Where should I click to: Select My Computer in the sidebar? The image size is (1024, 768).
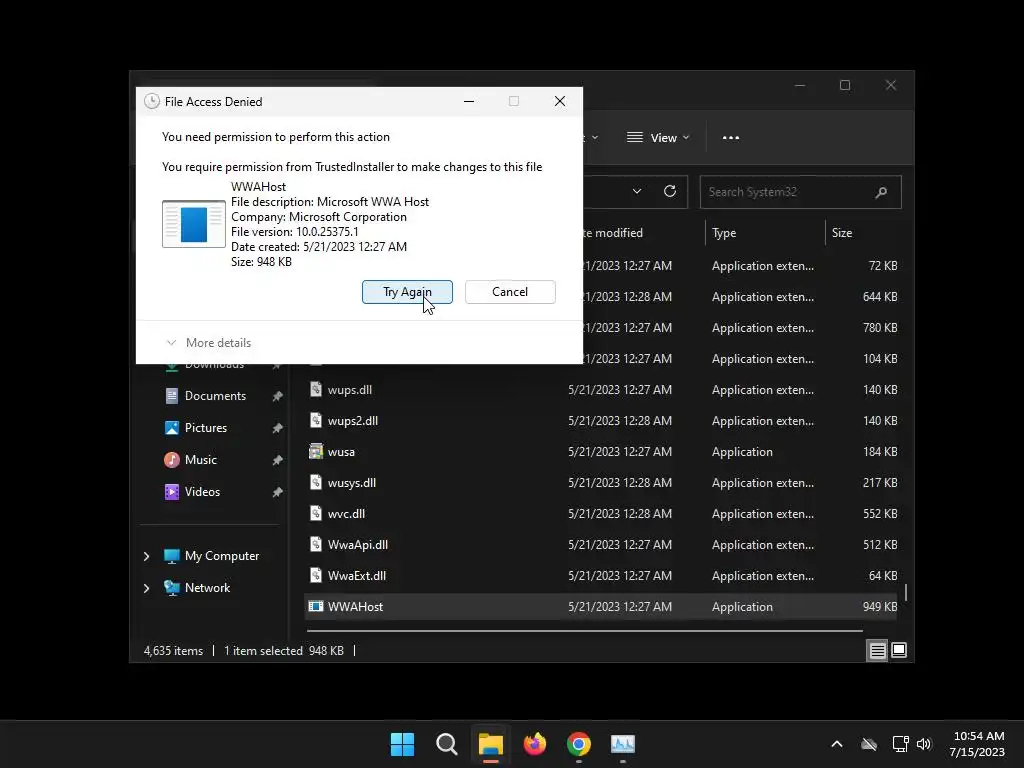221,556
